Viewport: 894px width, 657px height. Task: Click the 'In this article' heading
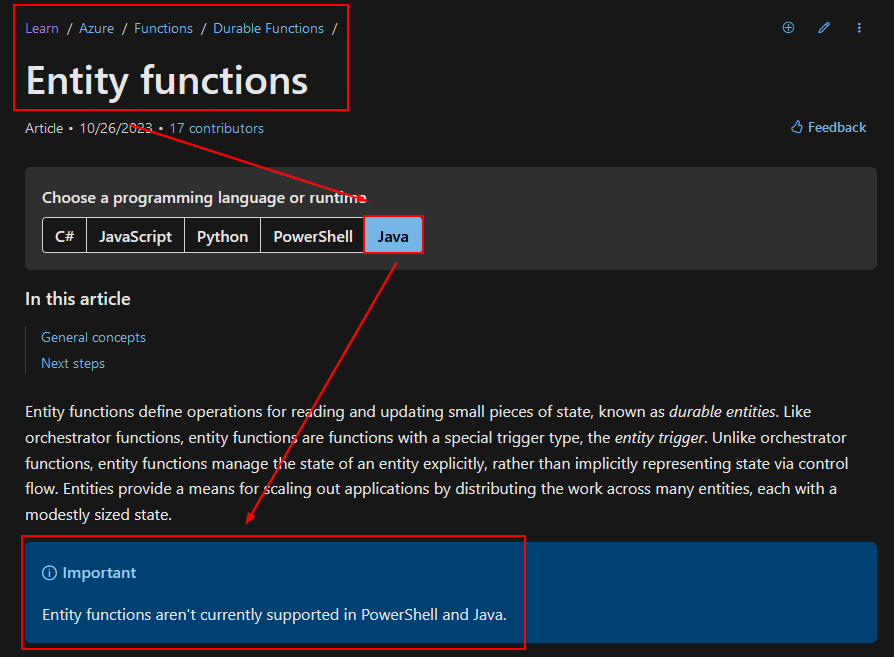(78, 299)
